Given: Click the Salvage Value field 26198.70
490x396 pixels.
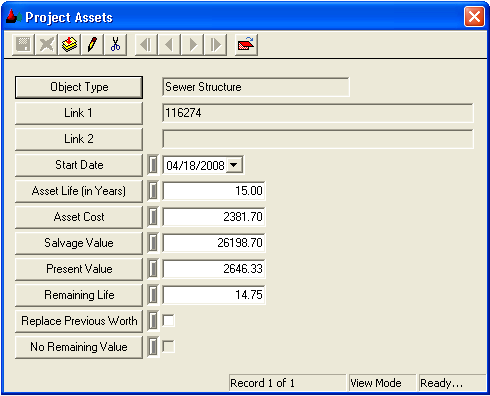Looking at the screenshot, I should (x=214, y=243).
